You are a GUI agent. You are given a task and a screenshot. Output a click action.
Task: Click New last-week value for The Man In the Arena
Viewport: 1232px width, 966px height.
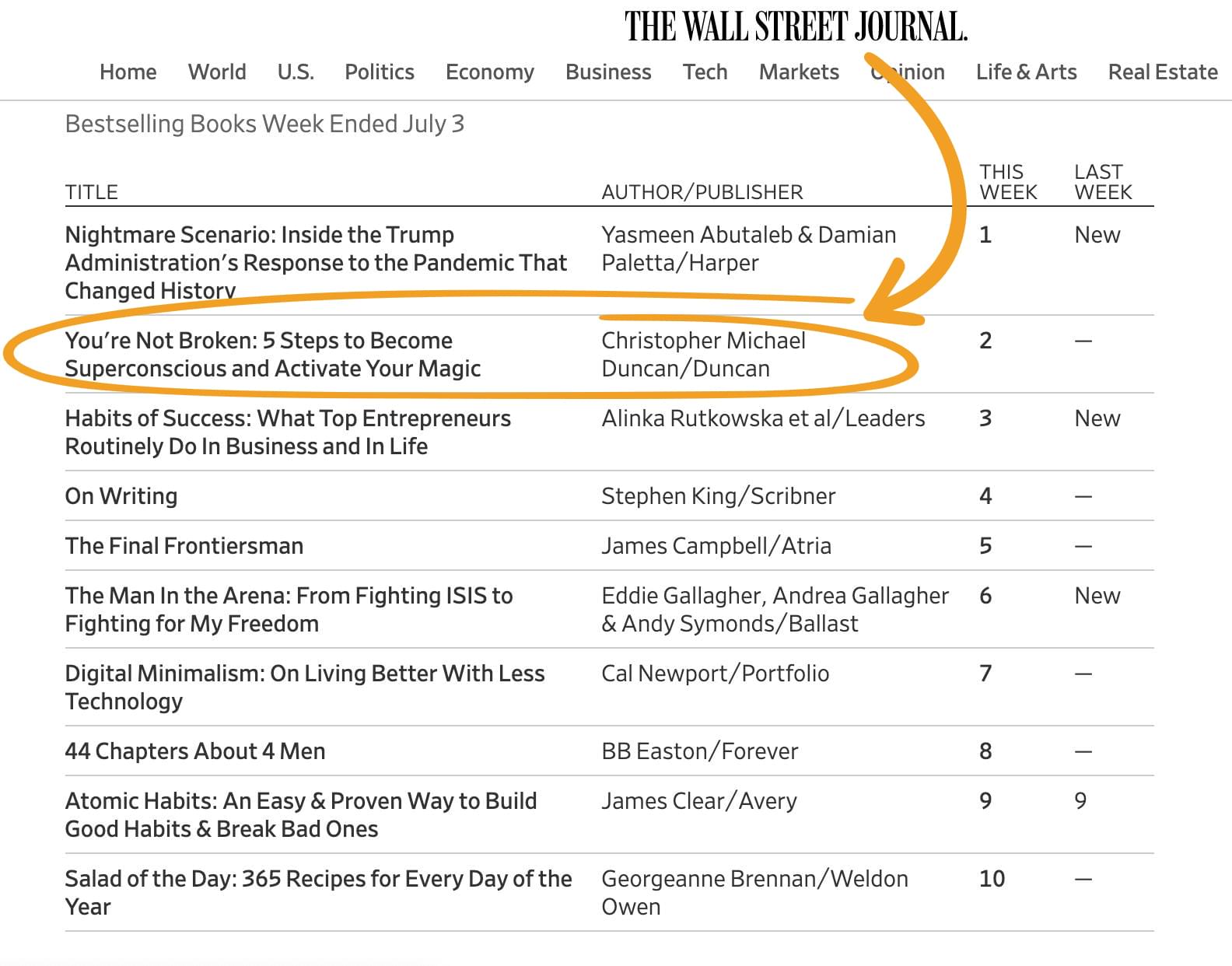[1097, 596]
